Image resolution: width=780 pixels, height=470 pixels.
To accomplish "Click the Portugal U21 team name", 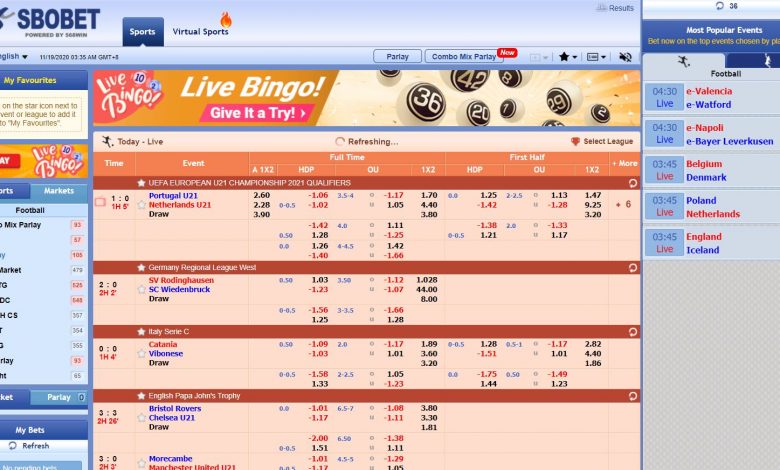I will pos(173,195).
